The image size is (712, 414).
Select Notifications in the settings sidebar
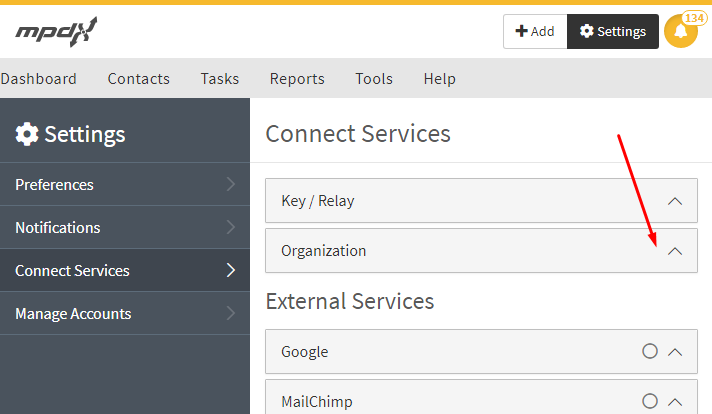click(x=58, y=228)
